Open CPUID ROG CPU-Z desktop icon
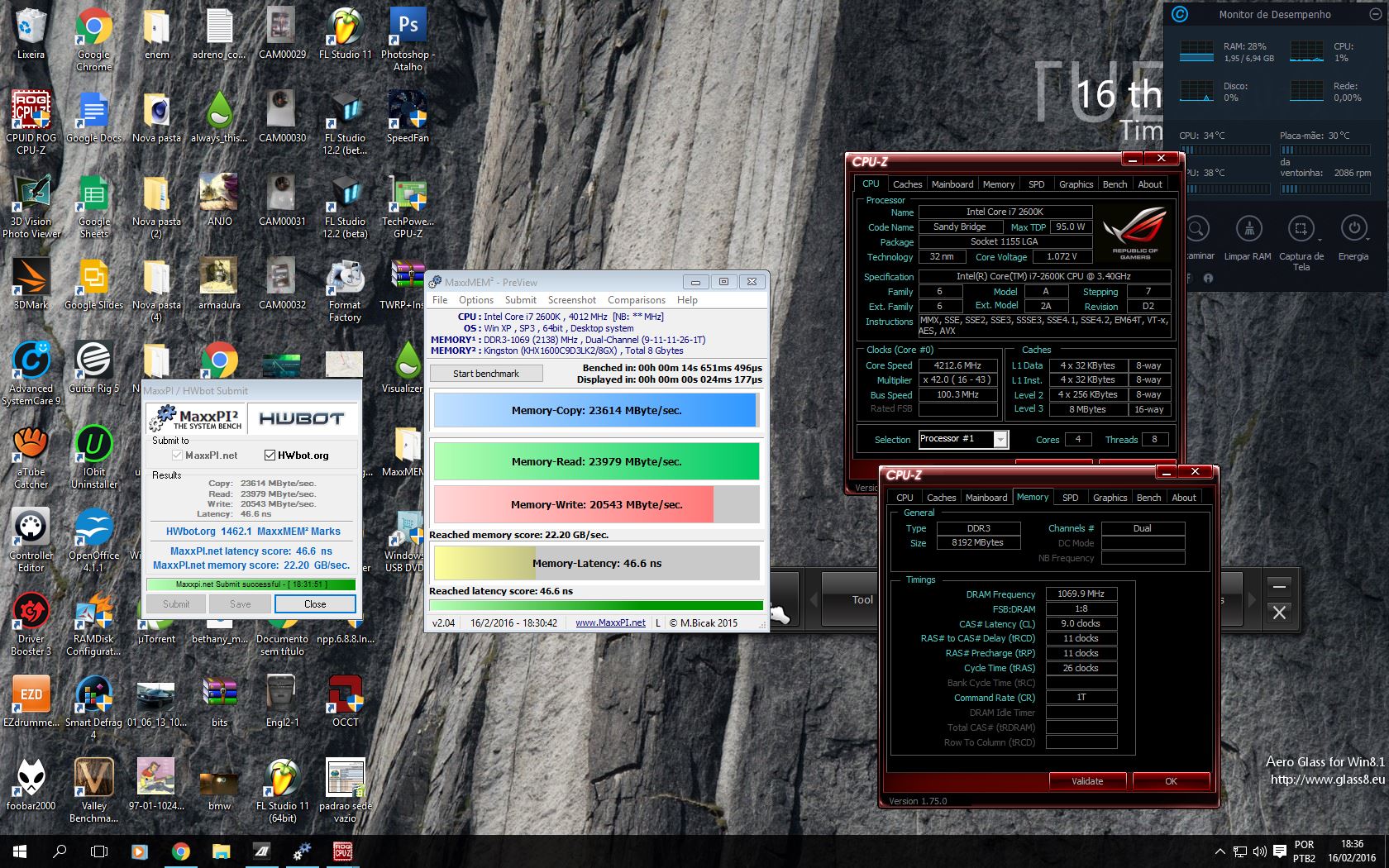This screenshot has width=1389, height=868. click(31, 122)
